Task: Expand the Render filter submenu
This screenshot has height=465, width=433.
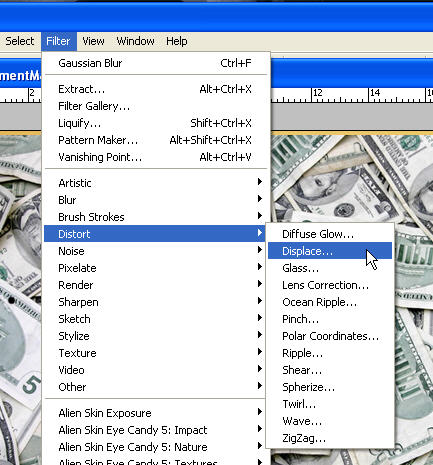Action: [x=155, y=285]
